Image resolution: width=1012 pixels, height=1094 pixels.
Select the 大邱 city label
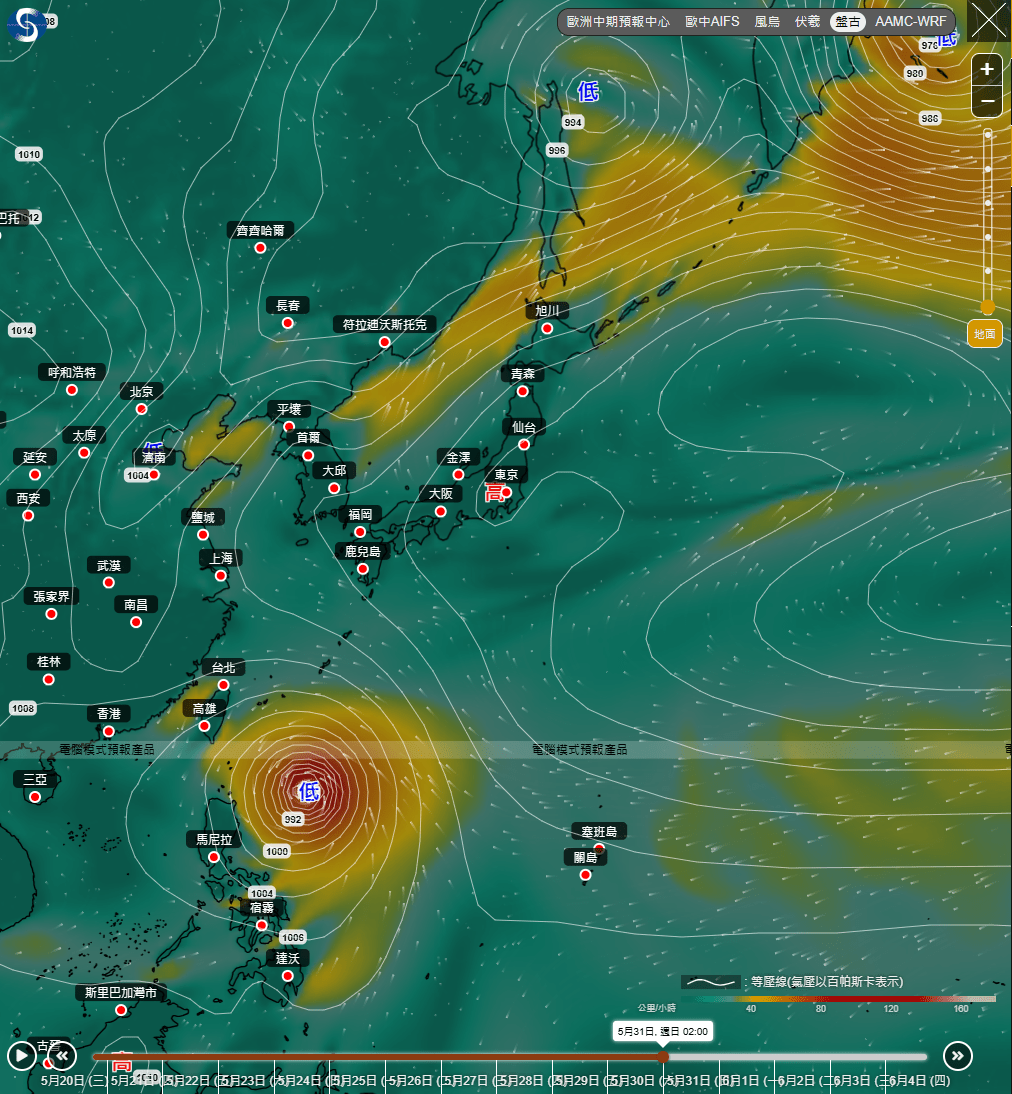pyautogui.click(x=334, y=471)
